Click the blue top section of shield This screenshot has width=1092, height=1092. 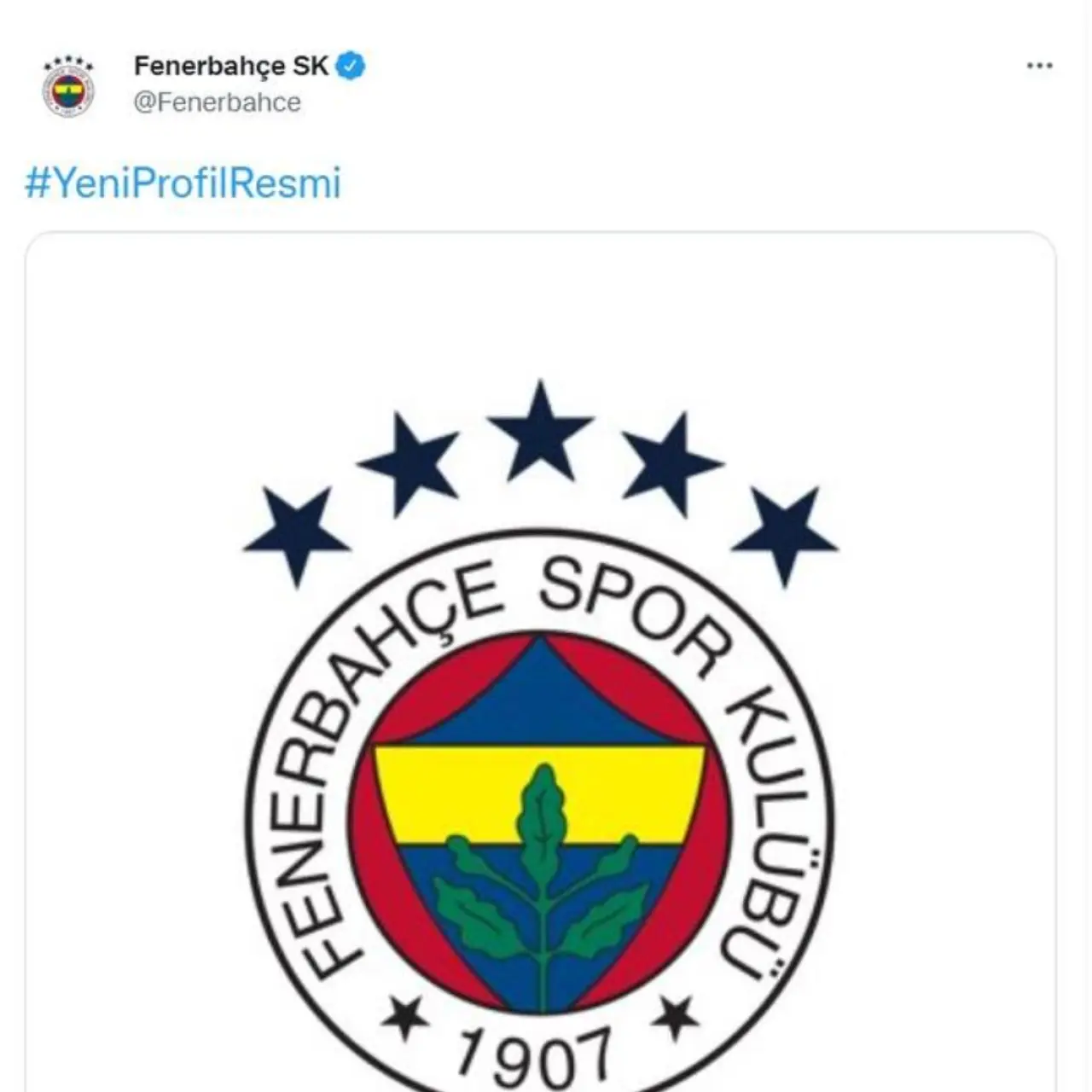(540, 698)
